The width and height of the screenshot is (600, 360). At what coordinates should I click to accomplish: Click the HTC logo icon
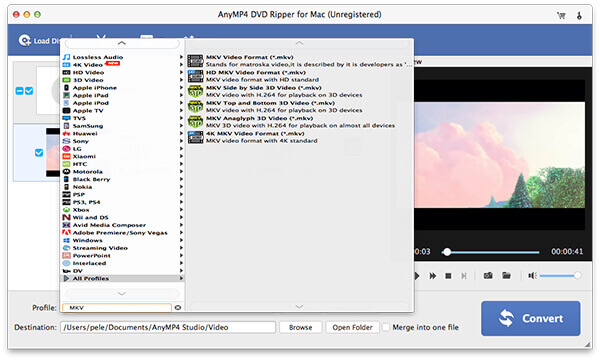click(66, 164)
